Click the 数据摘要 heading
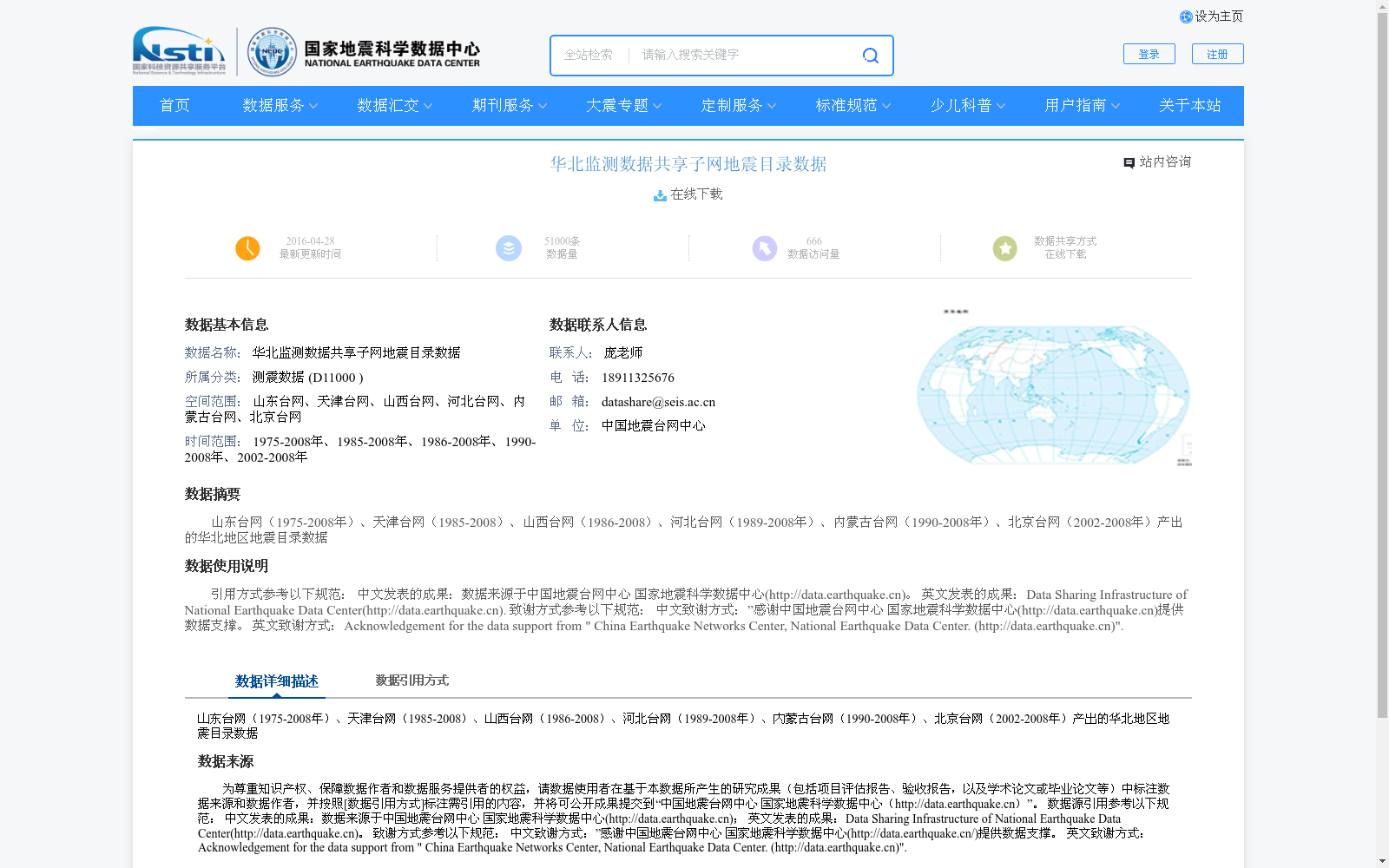Viewport: 1389px width, 868px height. click(213, 494)
